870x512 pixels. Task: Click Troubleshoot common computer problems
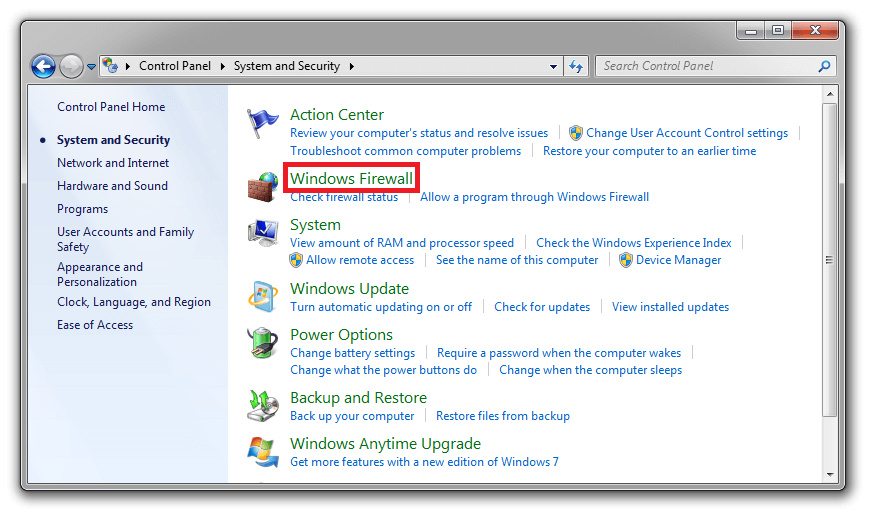pos(406,151)
